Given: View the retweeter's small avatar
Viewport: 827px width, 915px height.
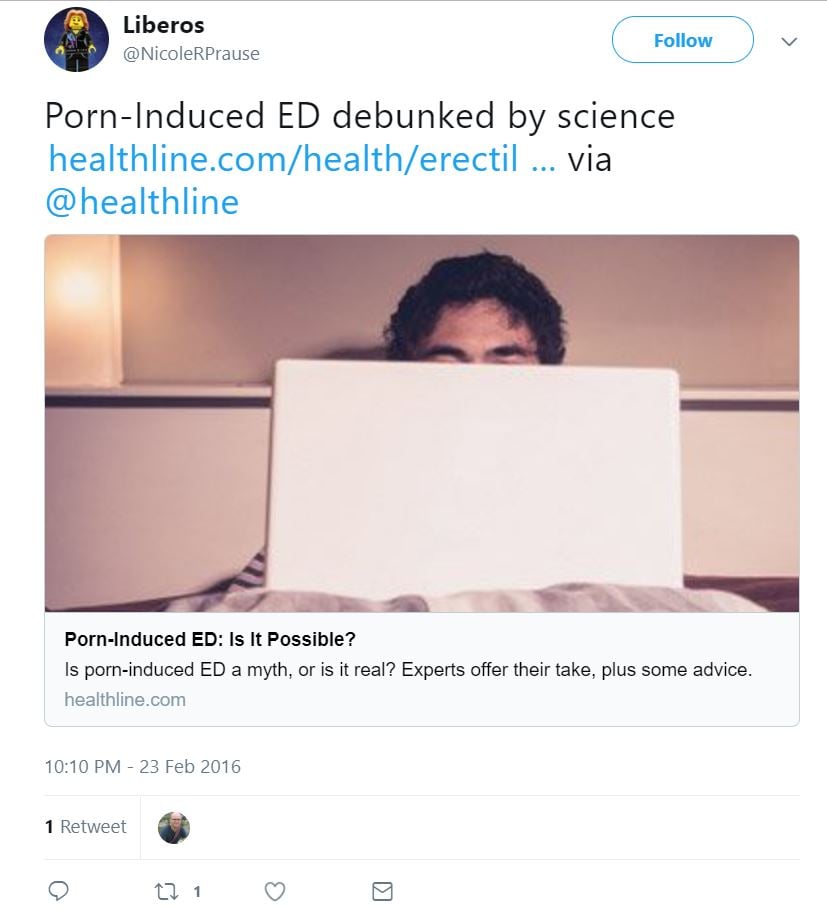Looking at the screenshot, I should tap(174, 827).
